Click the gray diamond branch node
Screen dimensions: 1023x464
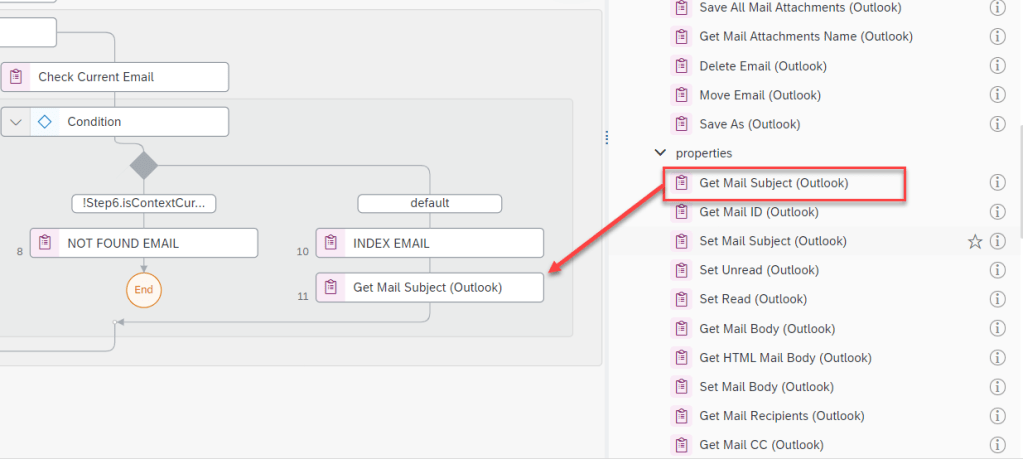[x=144, y=164]
